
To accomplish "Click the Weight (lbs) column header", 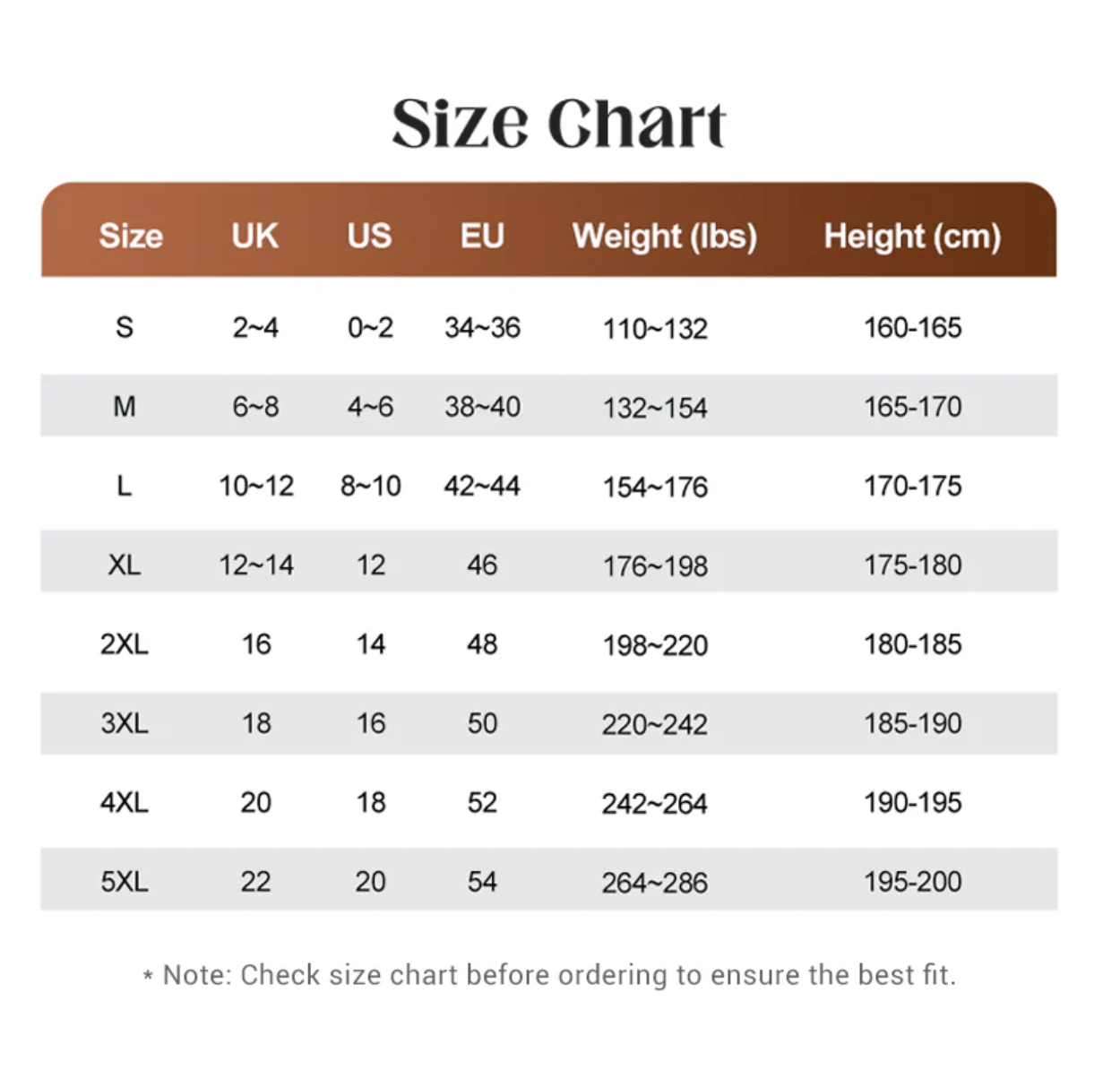I will (x=665, y=237).
